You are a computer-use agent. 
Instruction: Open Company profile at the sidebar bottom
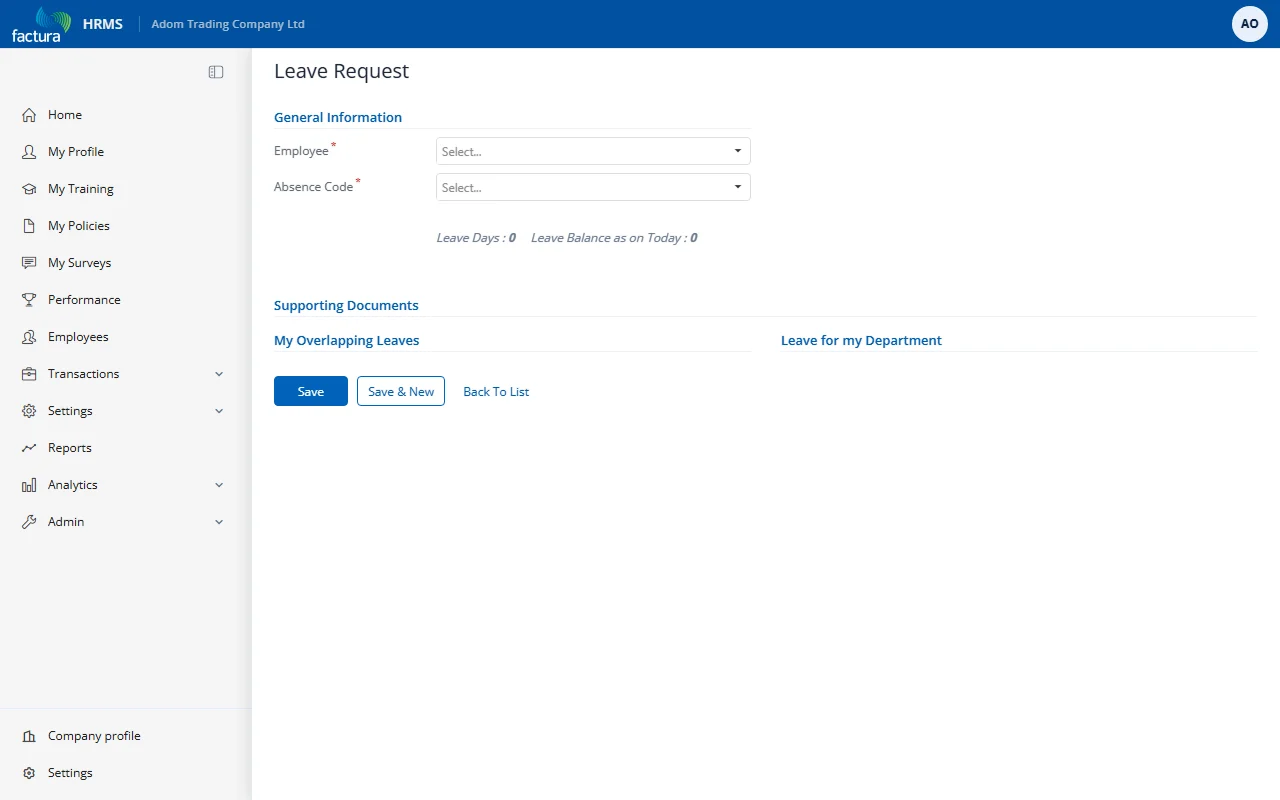pos(94,736)
